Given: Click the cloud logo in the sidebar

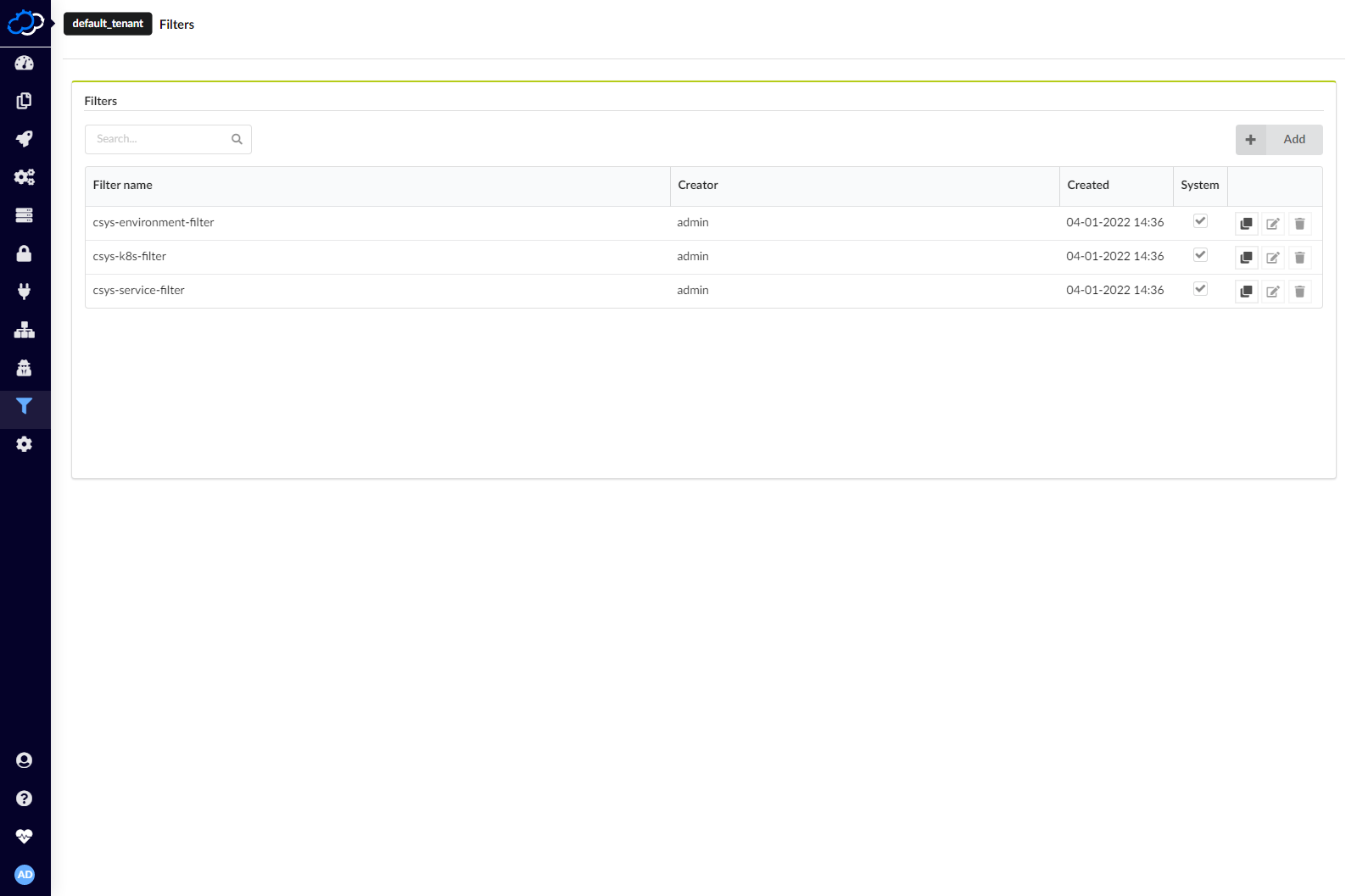Looking at the screenshot, I should click(x=25, y=23).
